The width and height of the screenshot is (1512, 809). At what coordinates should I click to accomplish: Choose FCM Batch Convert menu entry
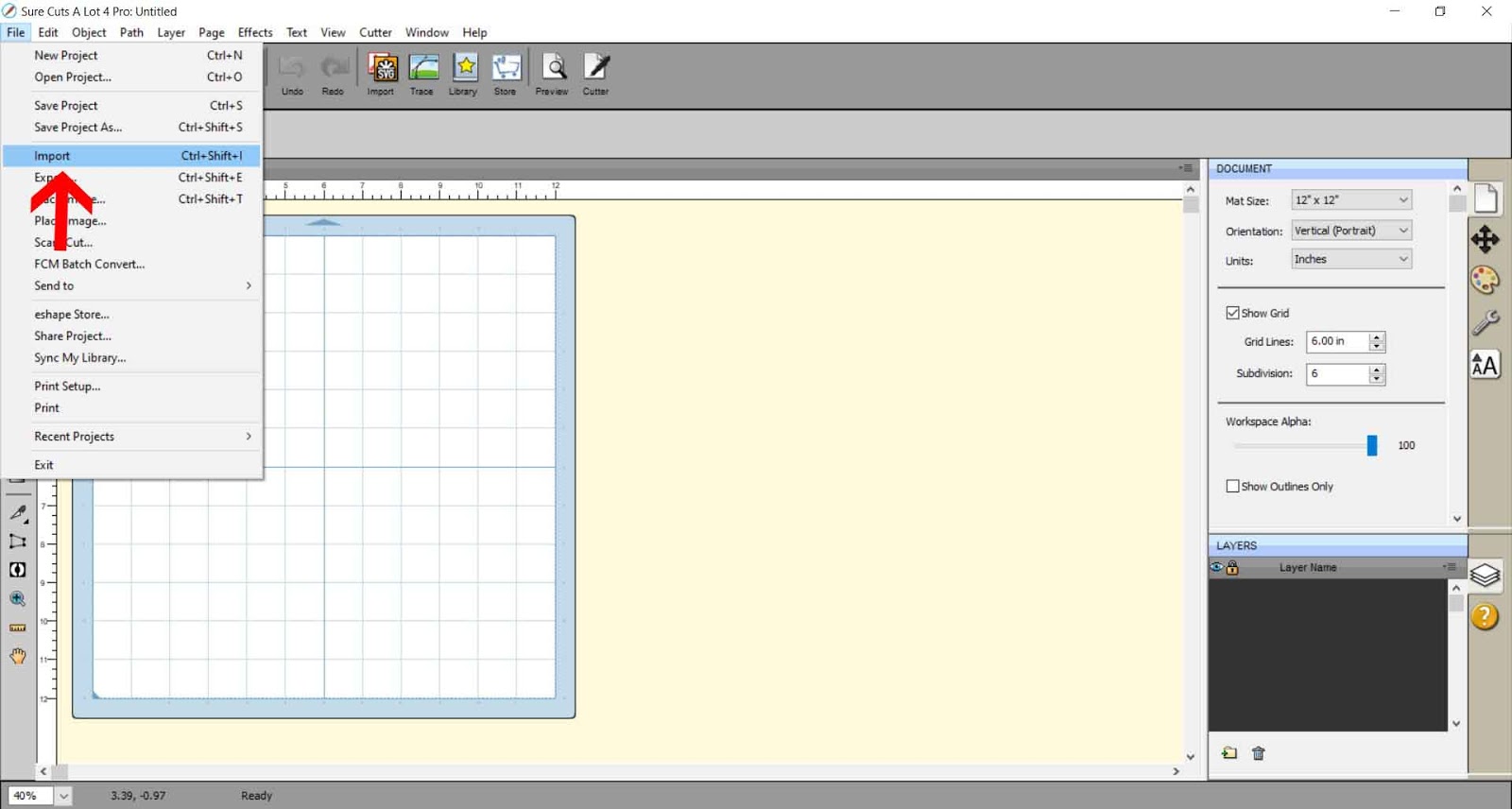[x=131, y=264]
